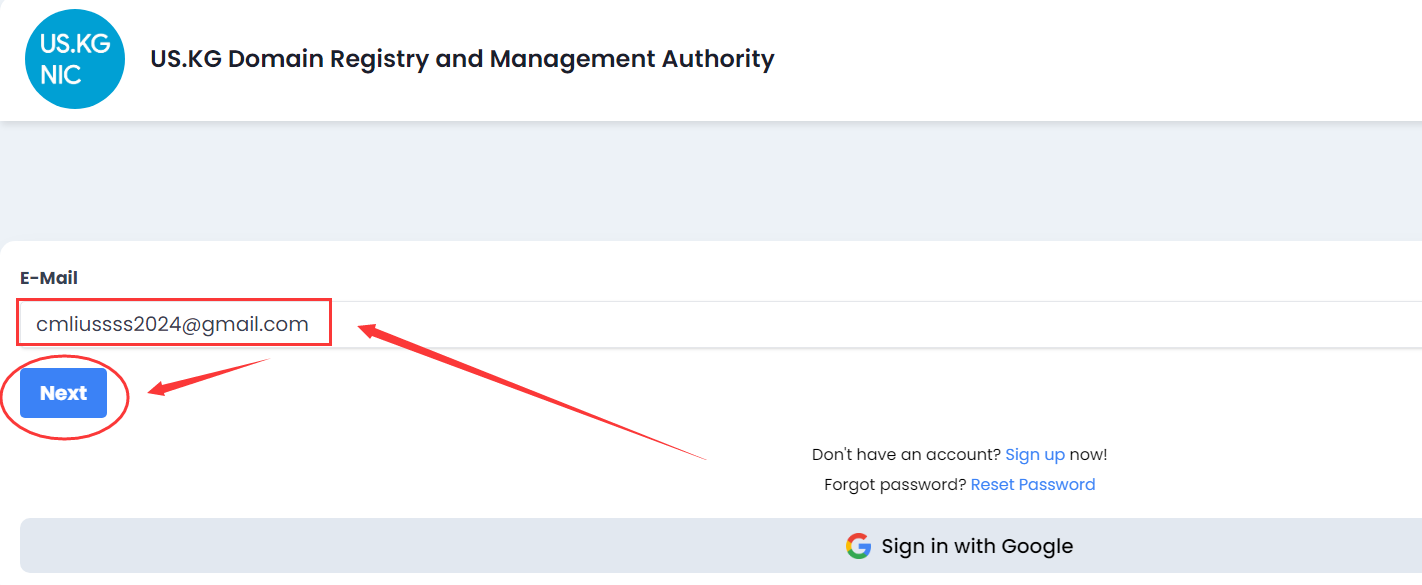1422x585 pixels.
Task: Click the "Don't have an account?" text
Action: click(906, 454)
